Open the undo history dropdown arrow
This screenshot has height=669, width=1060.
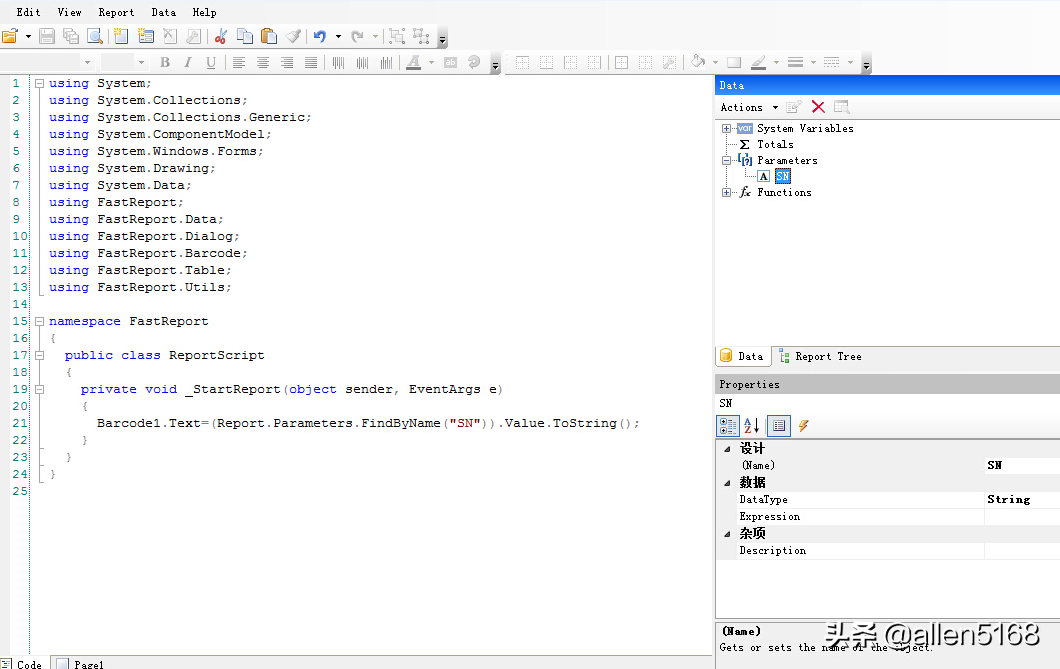(338, 36)
